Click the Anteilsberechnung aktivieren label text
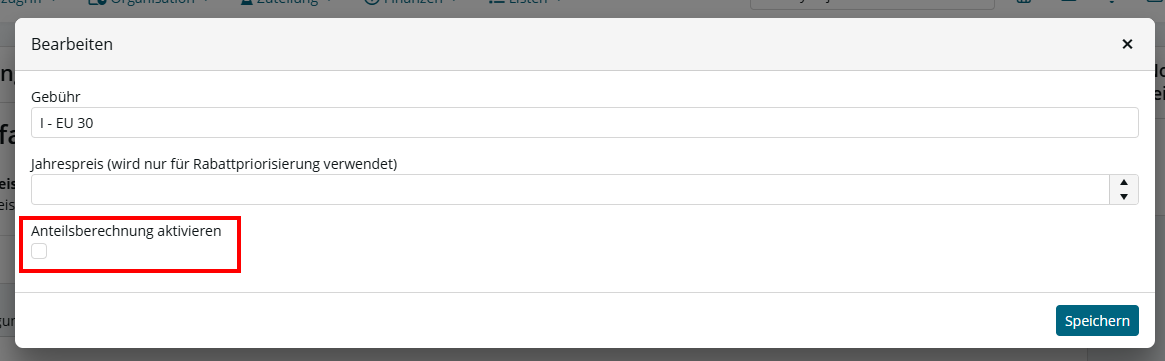The width and height of the screenshot is (1165, 361). (x=126, y=231)
